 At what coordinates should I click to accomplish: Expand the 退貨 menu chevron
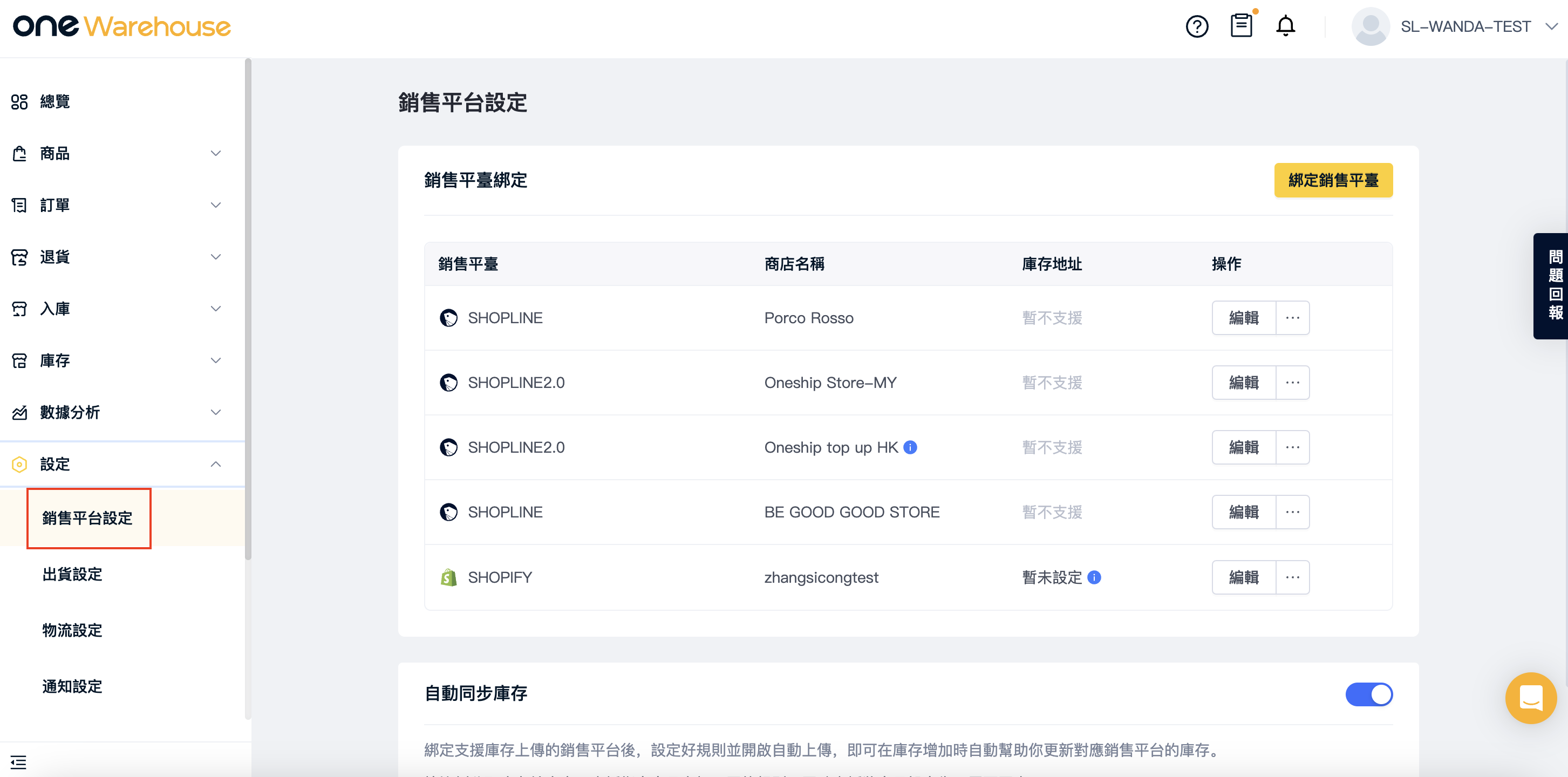click(215, 257)
